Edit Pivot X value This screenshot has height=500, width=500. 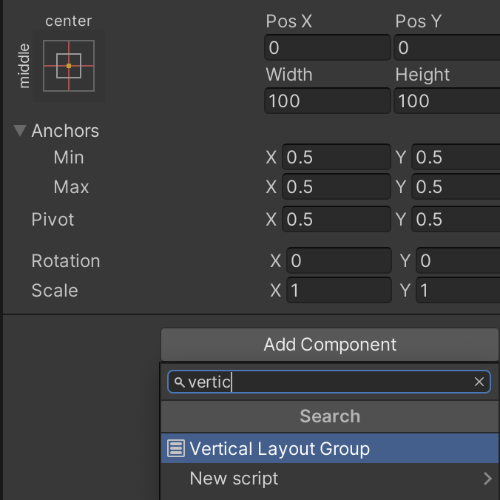click(336, 219)
